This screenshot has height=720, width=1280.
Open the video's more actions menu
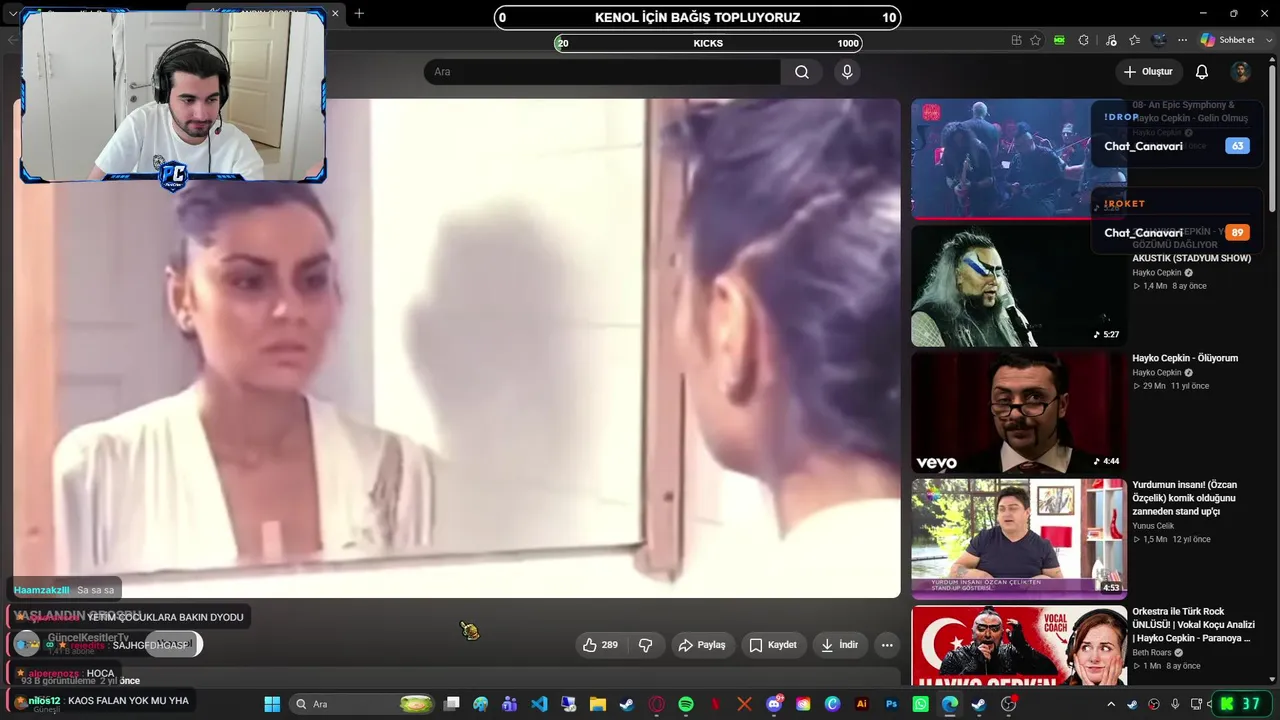887,645
